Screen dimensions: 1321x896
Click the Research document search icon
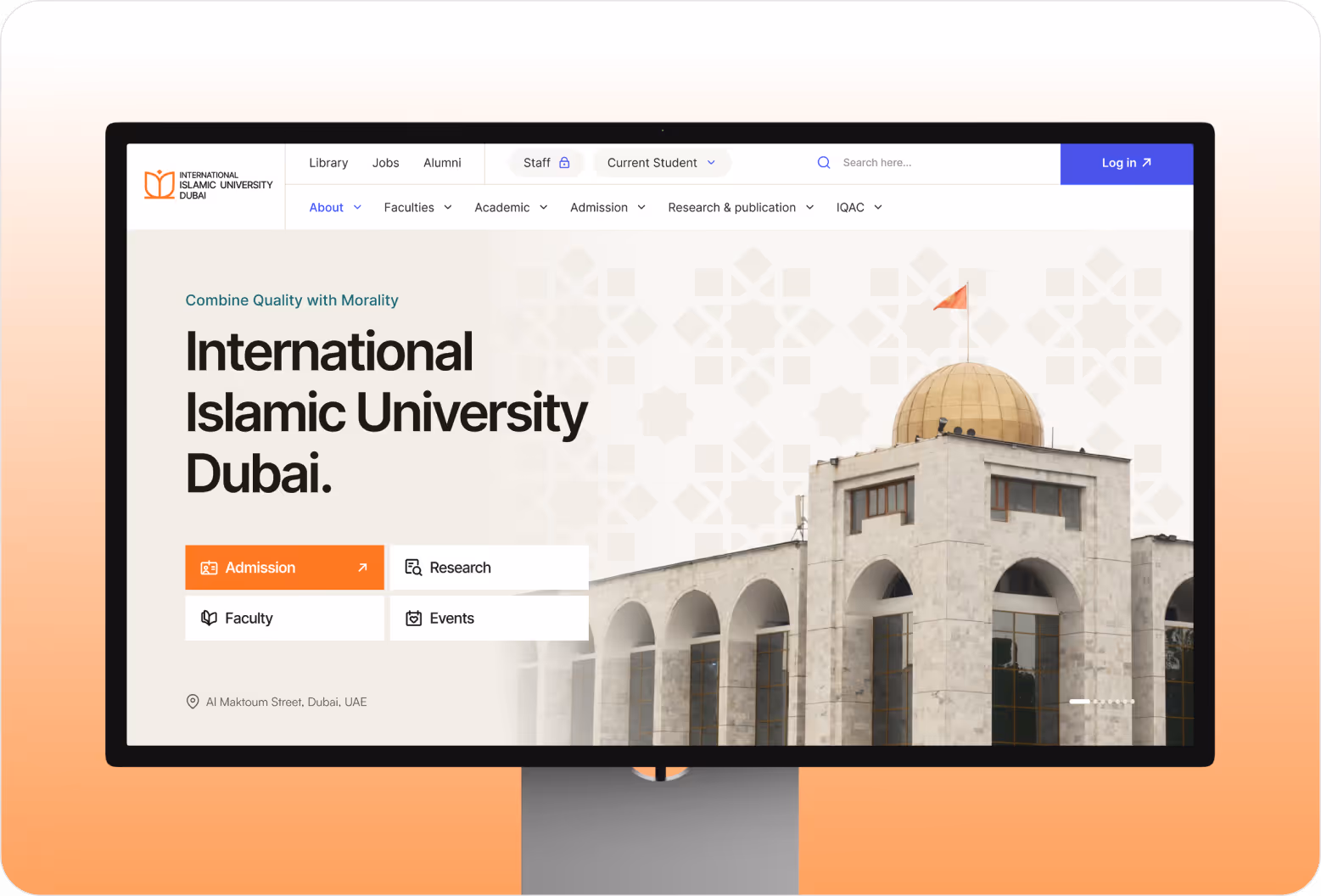[413, 568]
